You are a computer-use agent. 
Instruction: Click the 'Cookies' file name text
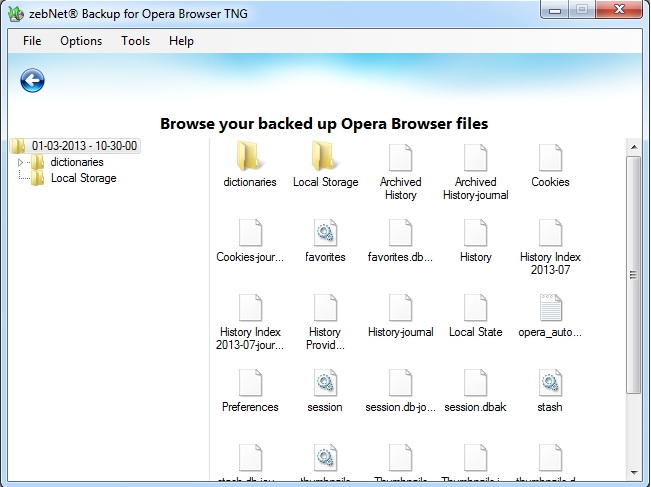(550, 182)
